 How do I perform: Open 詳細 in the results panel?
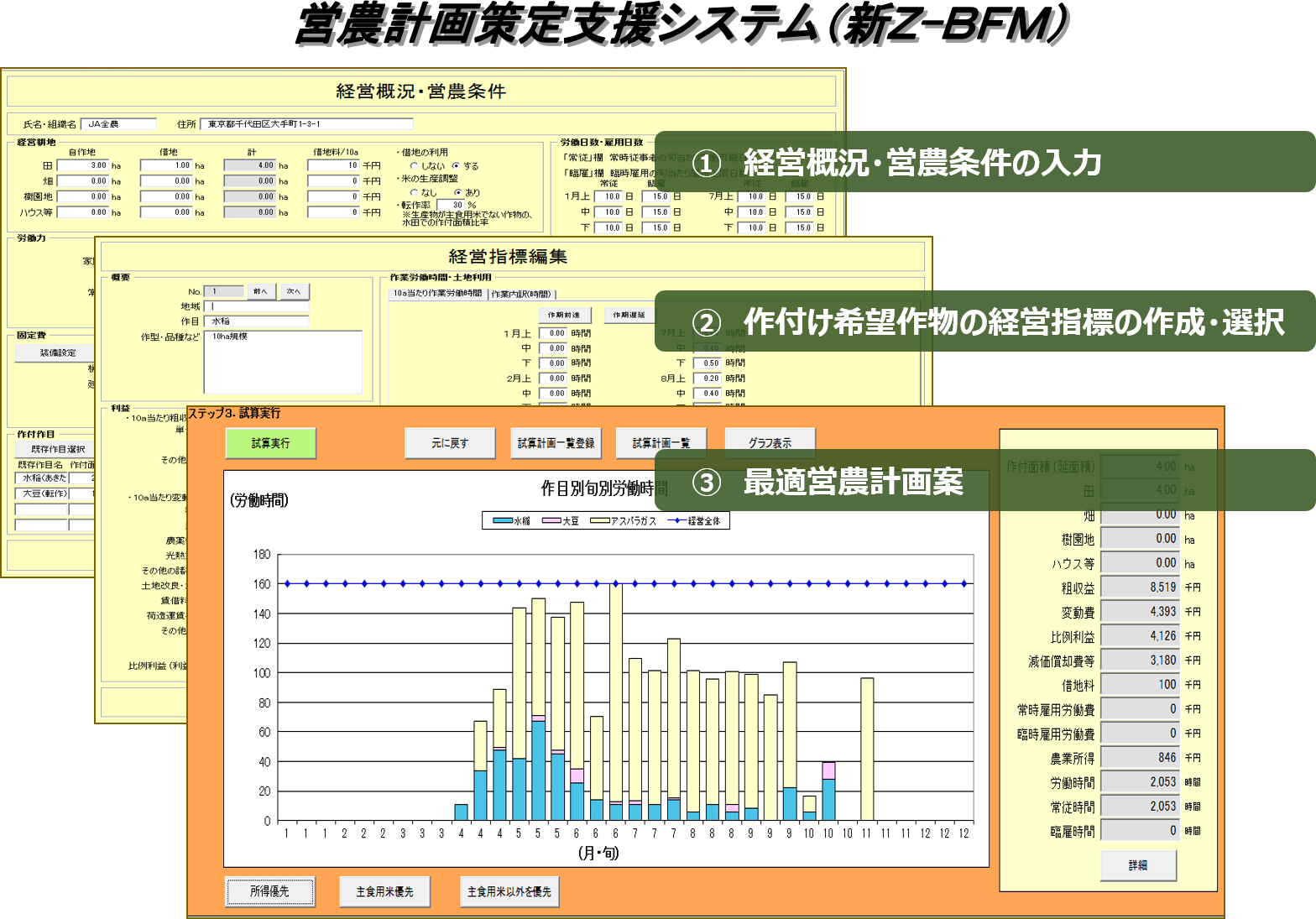click(x=1137, y=865)
